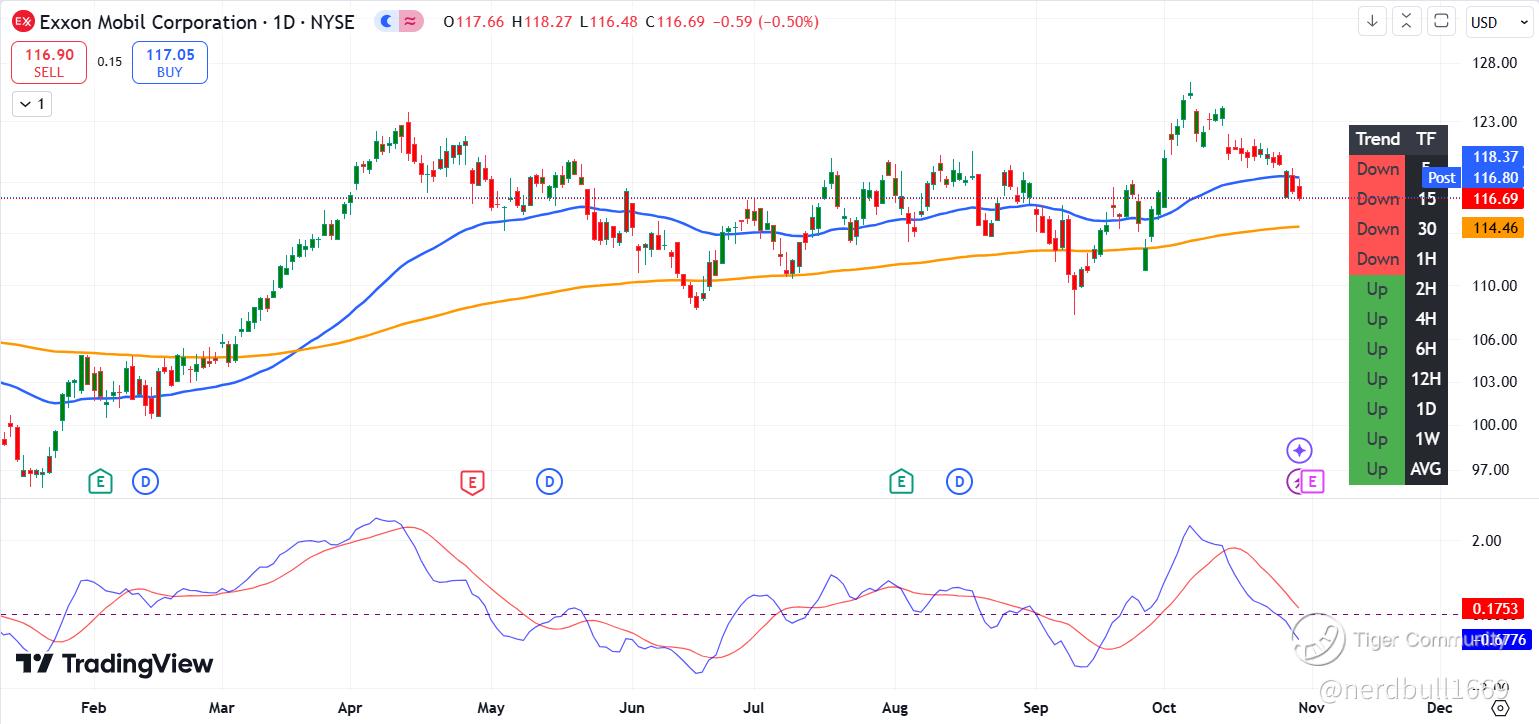Click the collapse-panes arrows icon
The image size is (1539, 724).
point(1406,21)
